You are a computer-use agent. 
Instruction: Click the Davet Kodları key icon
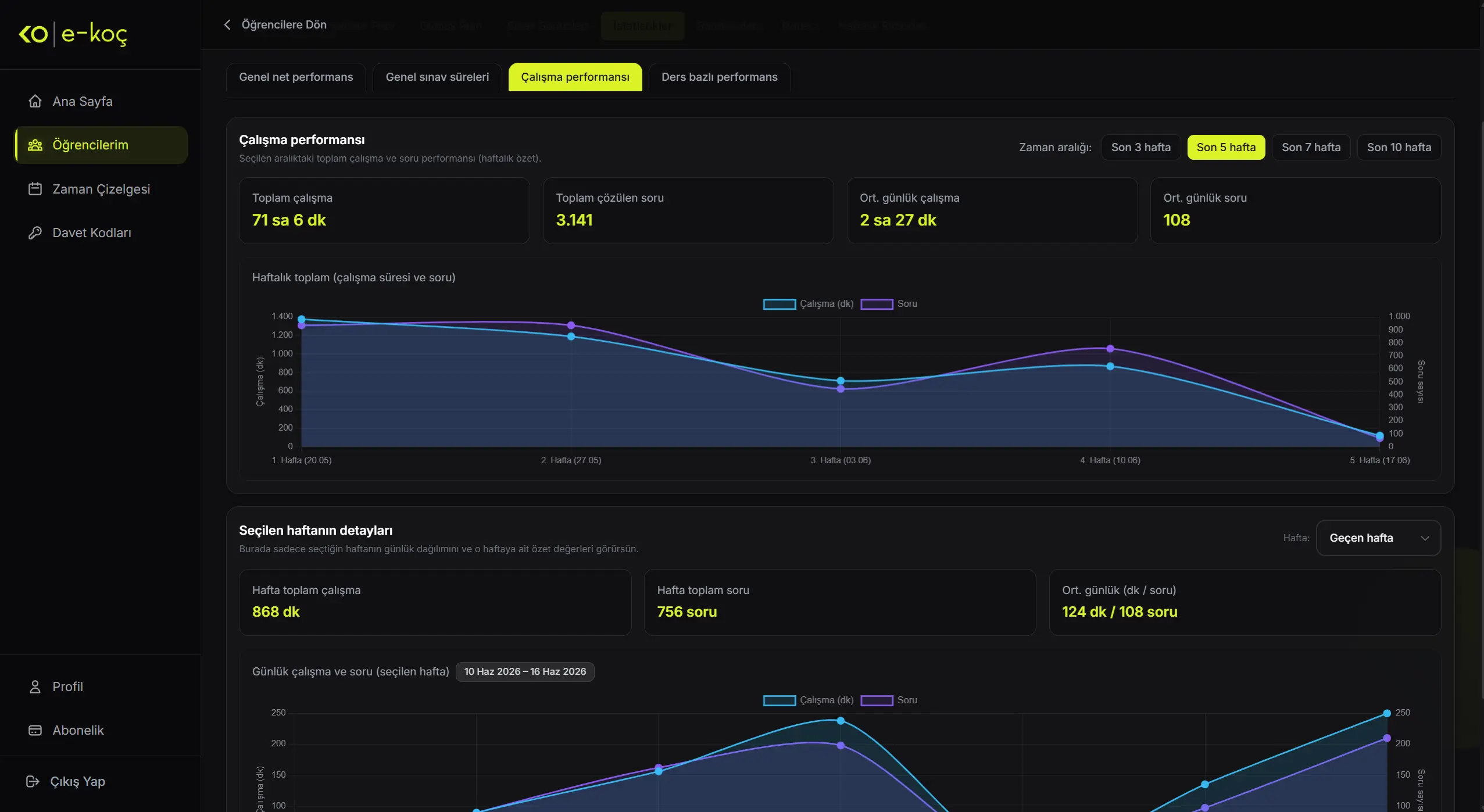(x=35, y=232)
